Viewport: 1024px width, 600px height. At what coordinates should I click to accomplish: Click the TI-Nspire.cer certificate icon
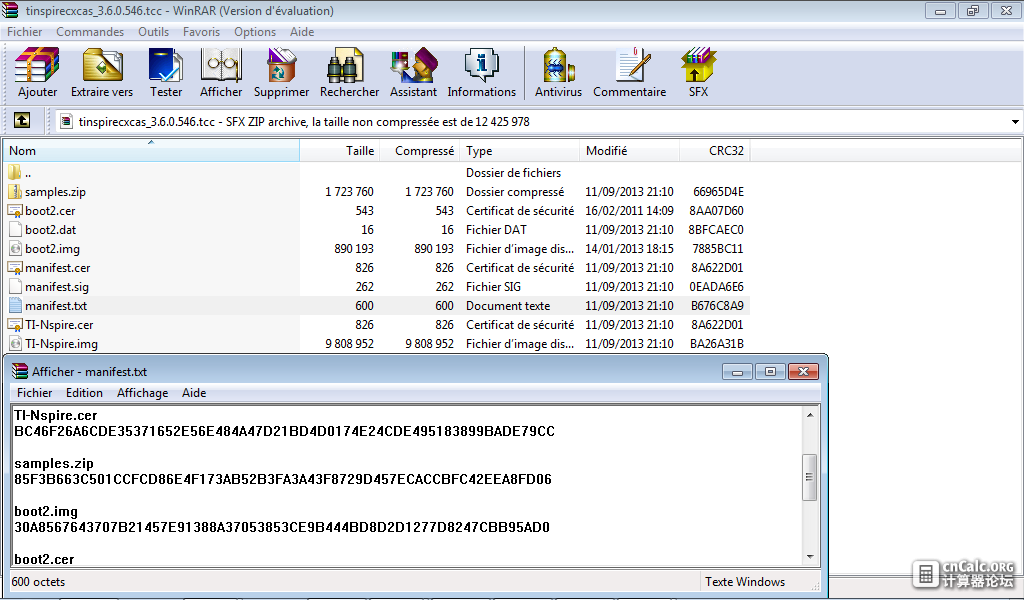[15, 324]
